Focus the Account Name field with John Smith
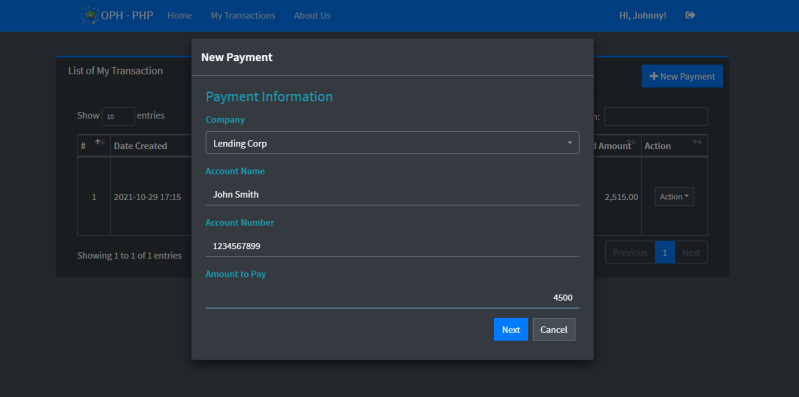 (x=392, y=195)
